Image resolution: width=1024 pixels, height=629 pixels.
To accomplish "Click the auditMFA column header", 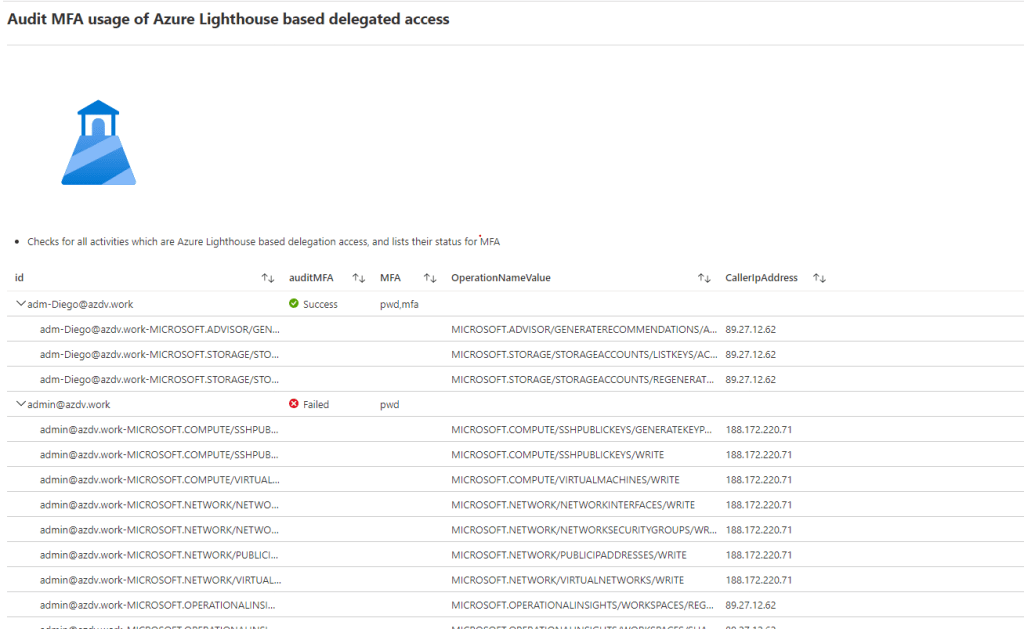I will coord(311,278).
